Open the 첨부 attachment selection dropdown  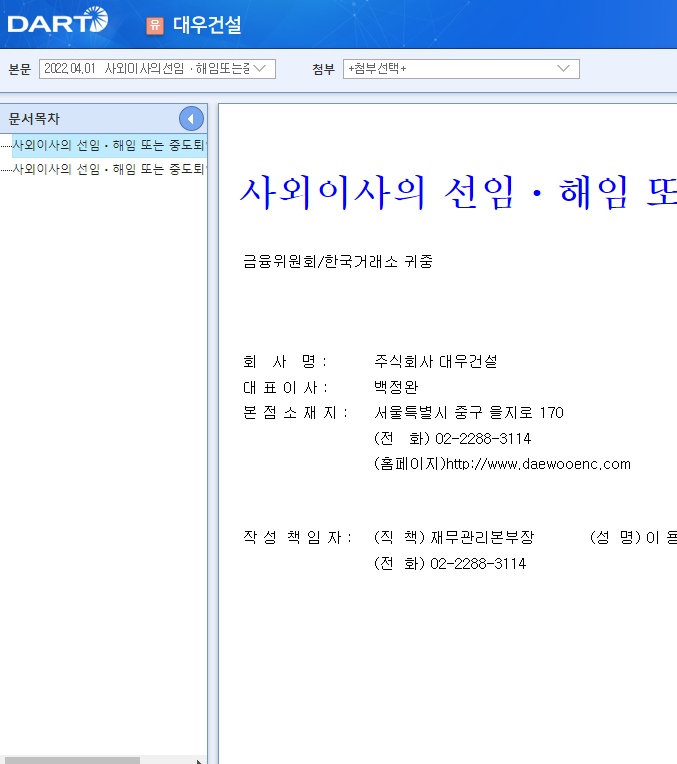pos(461,69)
